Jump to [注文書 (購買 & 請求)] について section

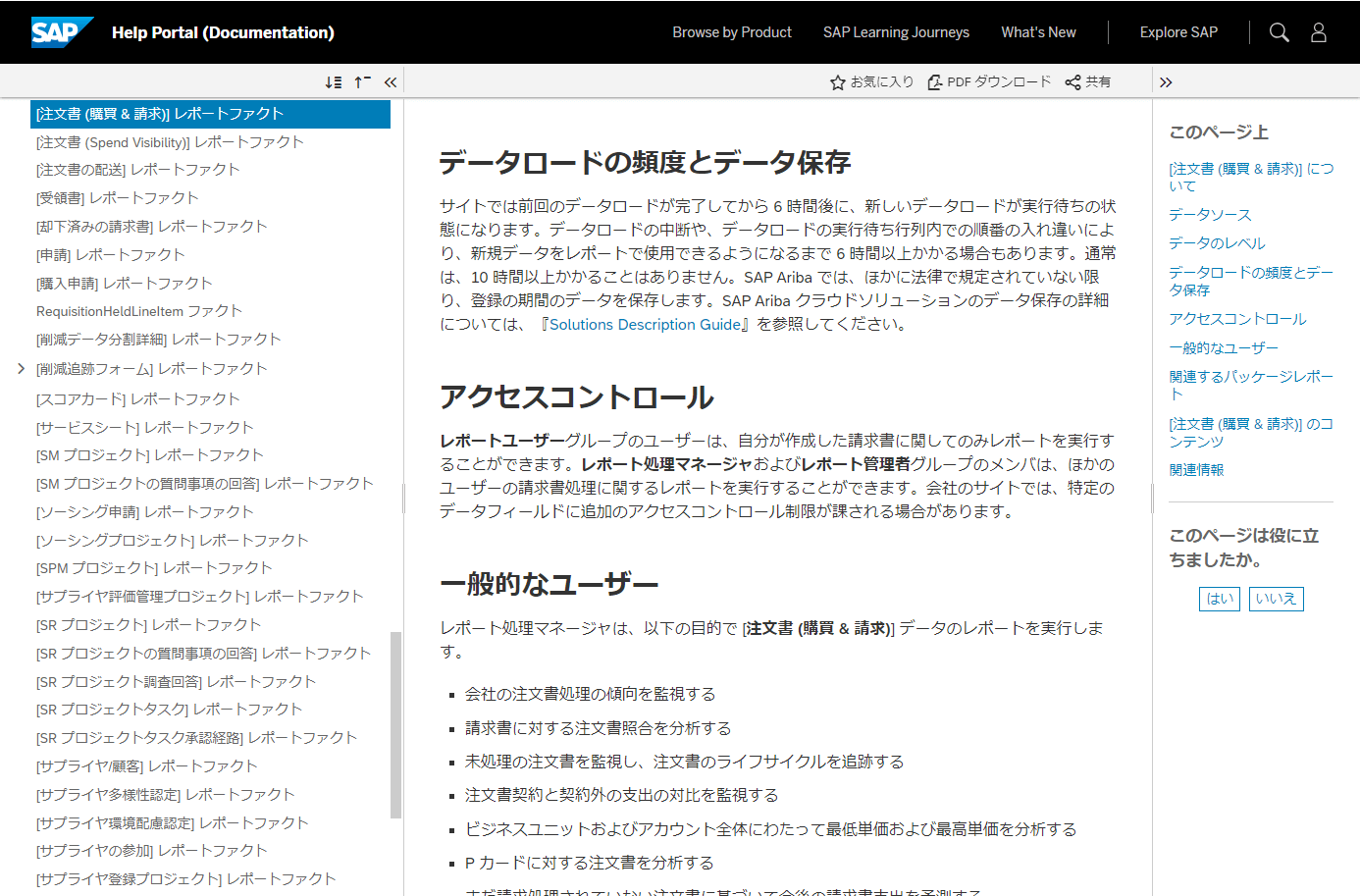(1251, 177)
